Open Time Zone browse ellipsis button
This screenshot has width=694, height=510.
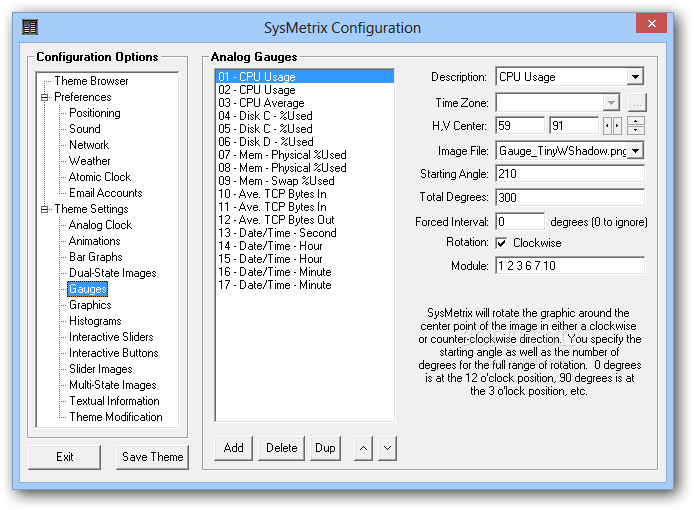coord(637,103)
